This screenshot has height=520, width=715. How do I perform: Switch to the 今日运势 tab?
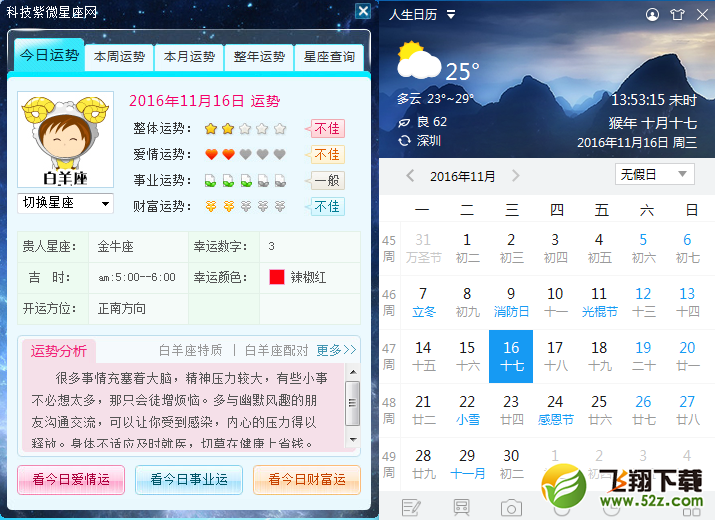pos(49,55)
